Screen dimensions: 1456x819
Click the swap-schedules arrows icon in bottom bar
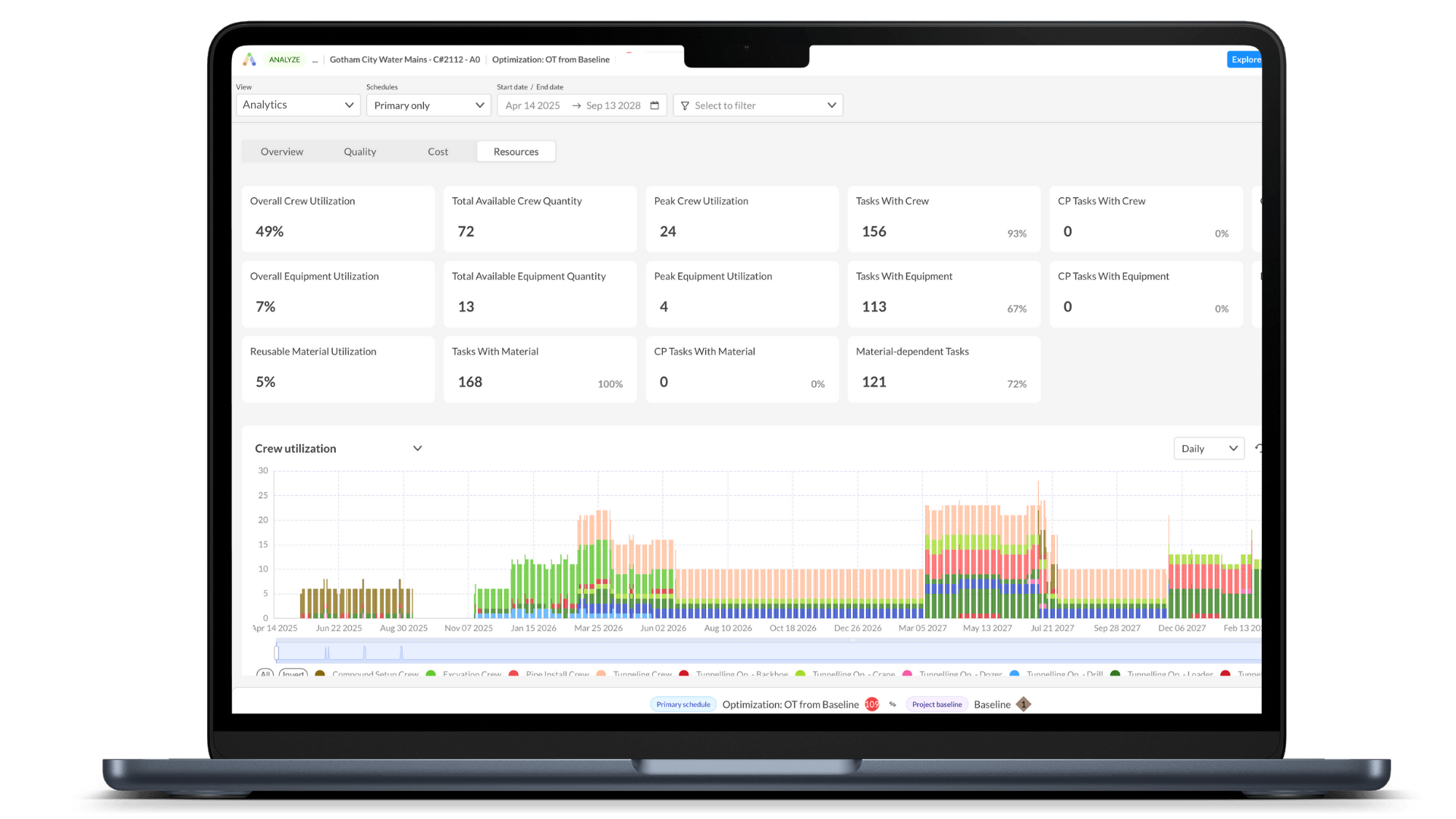click(892, 704)
